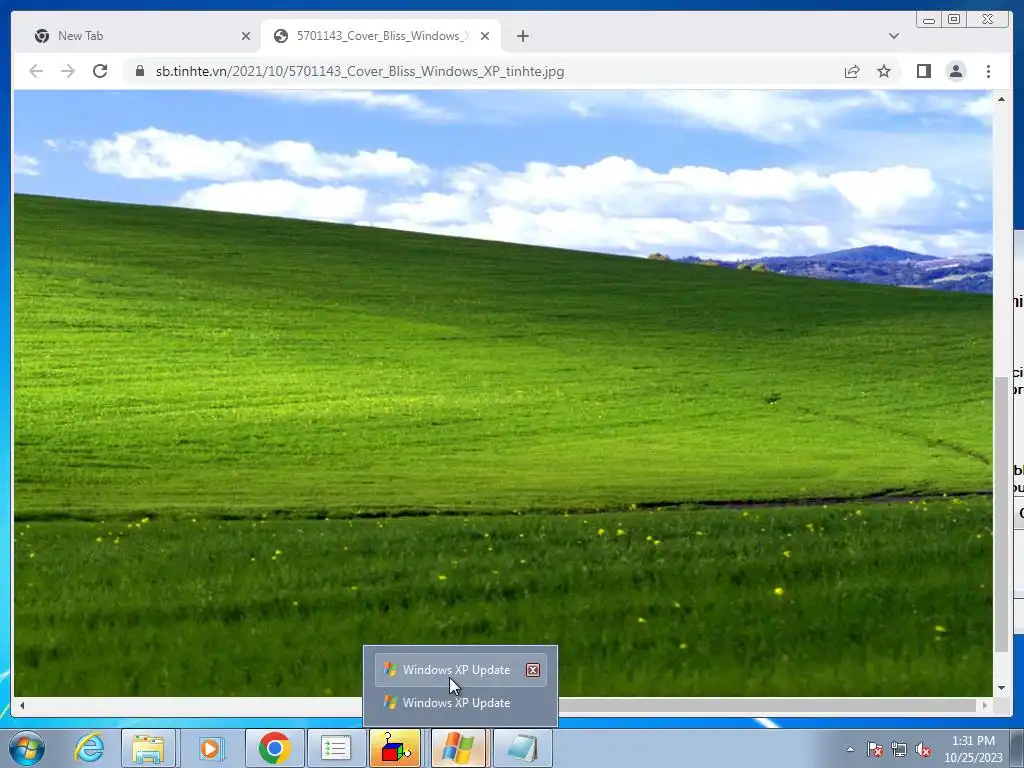
Task: Open Windows Explorer from the taskbar
Action: [148, 748]
